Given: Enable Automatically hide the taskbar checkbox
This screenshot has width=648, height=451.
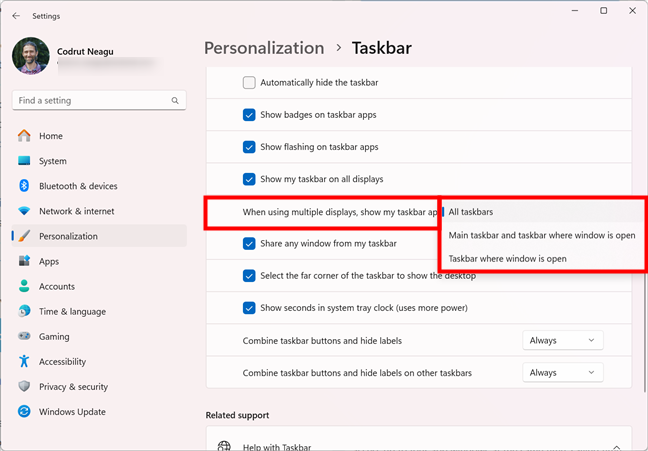Looking at the screenshot, I should coord(249,83).
